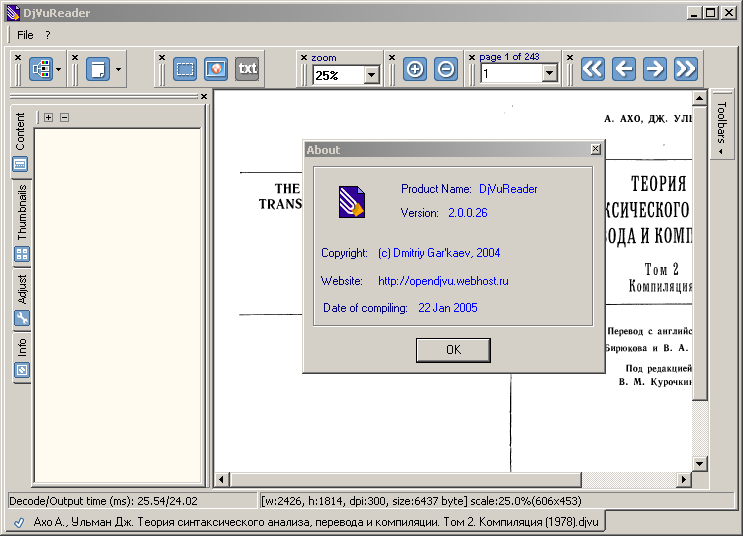This screenshot has width=743, height=536.
Task: Click the DjVuReader product name text
Action: (x=508, y=189)
